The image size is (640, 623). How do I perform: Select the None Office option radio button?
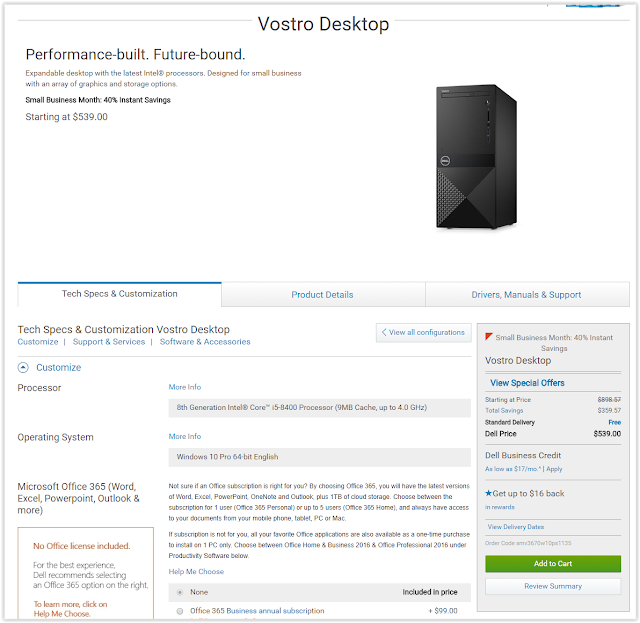point(180,592)
